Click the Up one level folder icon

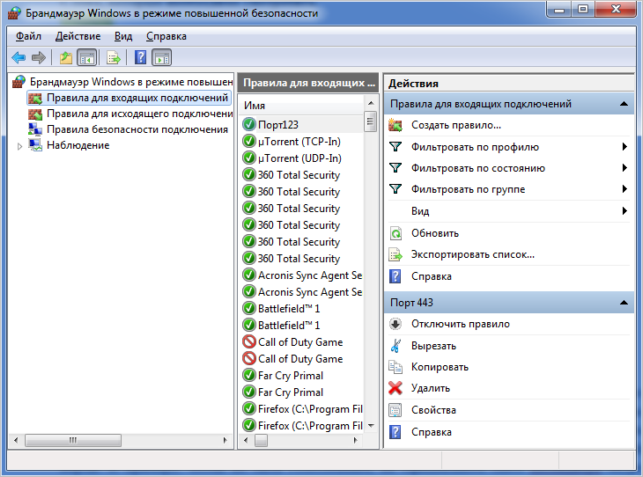pyautogui.click(x=66, y=58)
